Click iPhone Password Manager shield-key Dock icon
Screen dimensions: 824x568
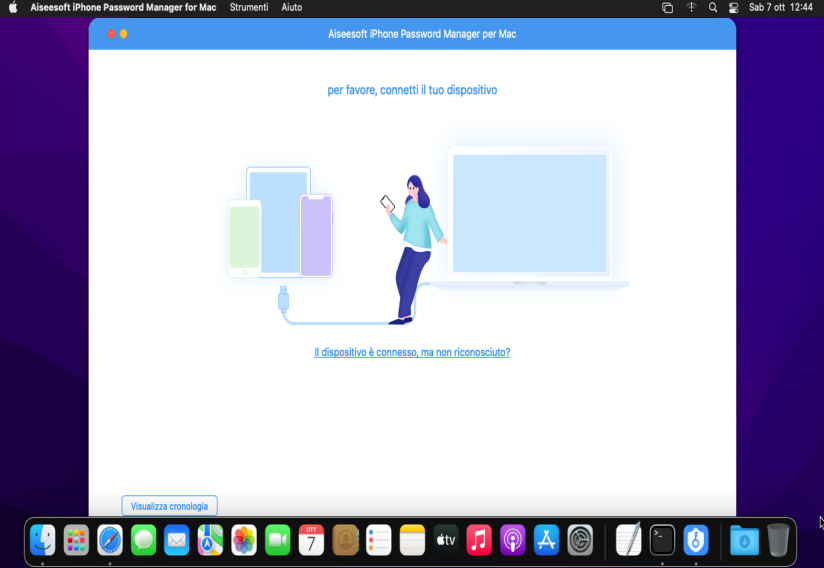pos(696,540)
